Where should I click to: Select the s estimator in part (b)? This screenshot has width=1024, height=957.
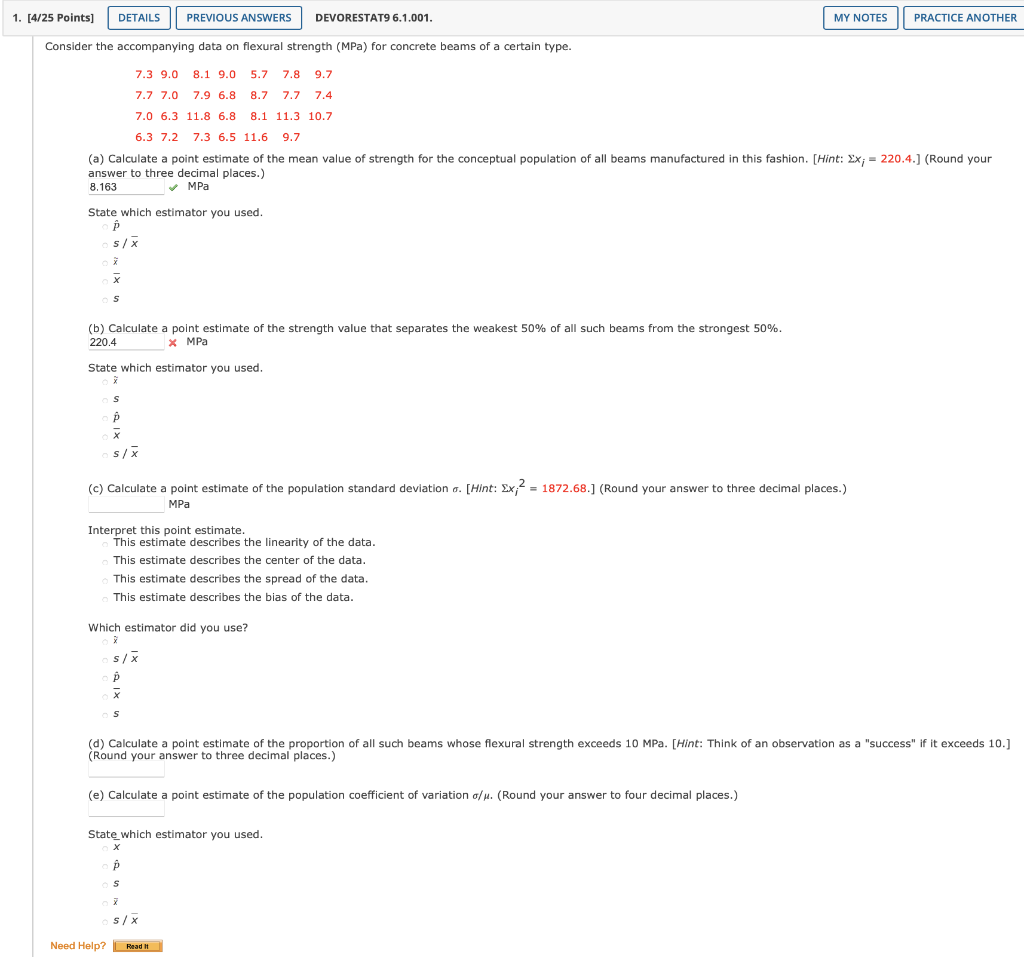pyautogui.click(x=105, y=398)
